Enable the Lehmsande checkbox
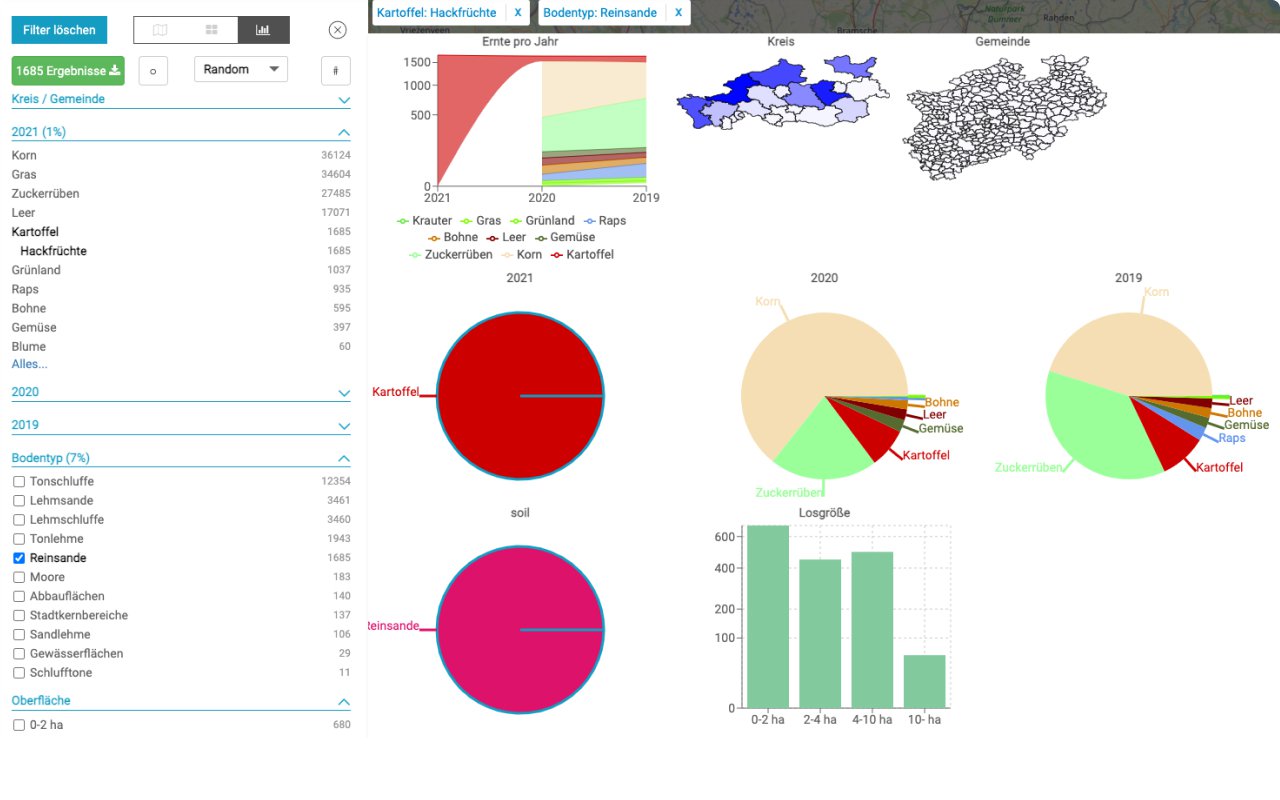Viewport: 1280px width, 800px height. [x=19, y=501]
